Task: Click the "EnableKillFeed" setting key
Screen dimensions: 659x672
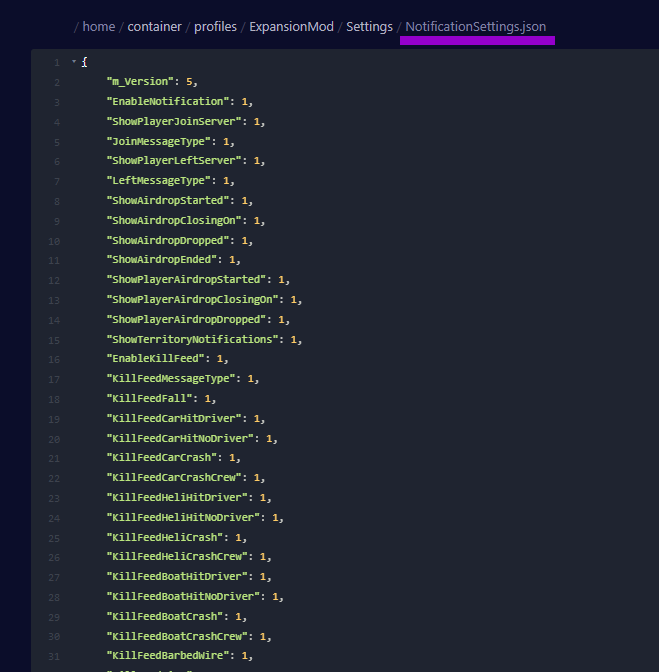Action: point(158,359)
